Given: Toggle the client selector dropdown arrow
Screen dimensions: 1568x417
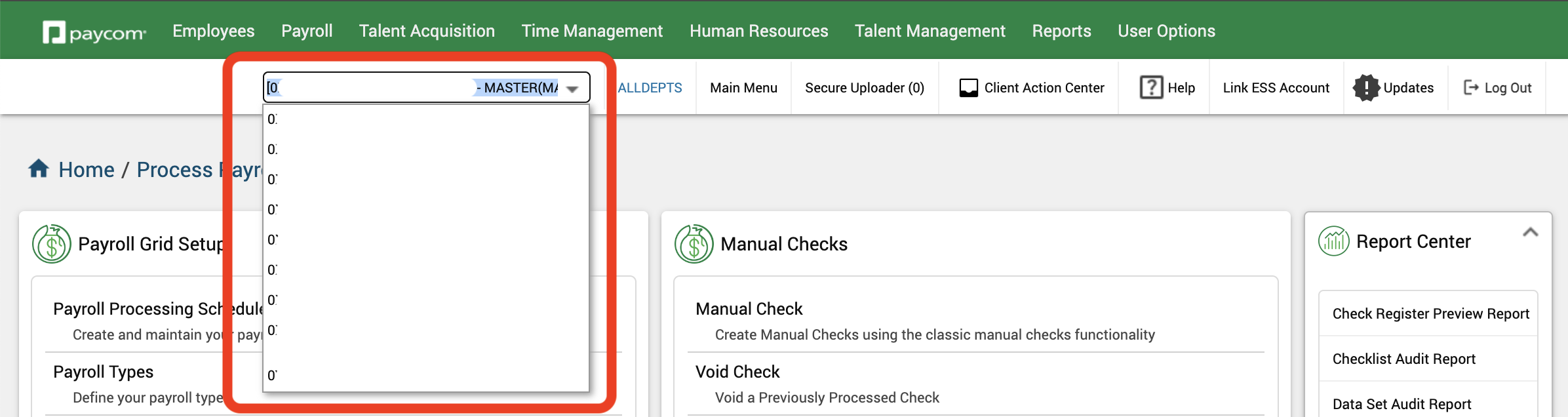Looking at the screenshot, I should [x=572, y=89].
